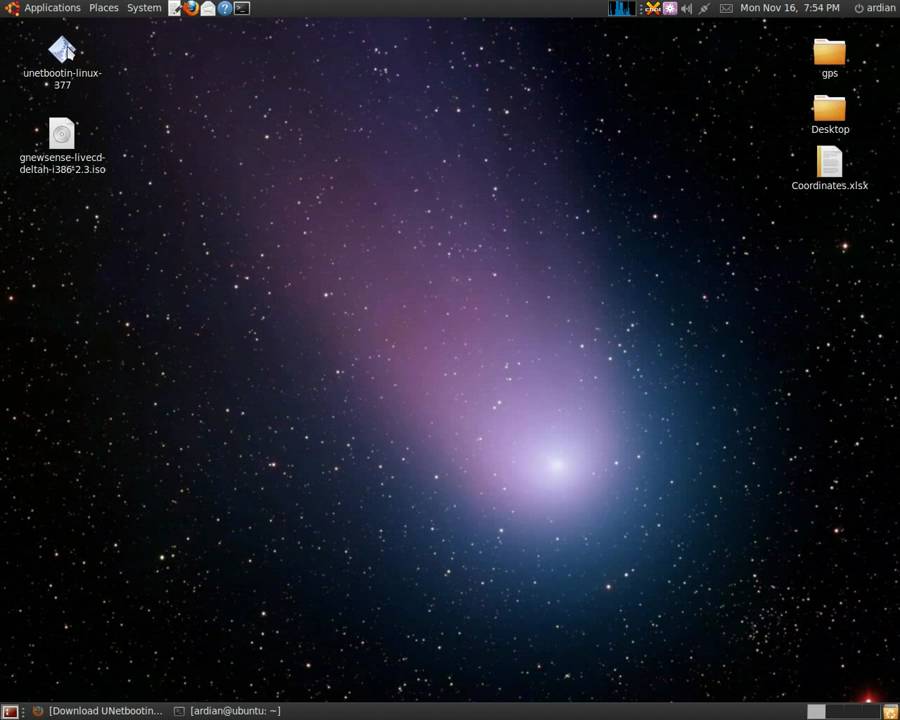900x720 pixels.
Task: Open the Trash applet in bottom panel
Action: pyautogui.click(x=890, y=712)
